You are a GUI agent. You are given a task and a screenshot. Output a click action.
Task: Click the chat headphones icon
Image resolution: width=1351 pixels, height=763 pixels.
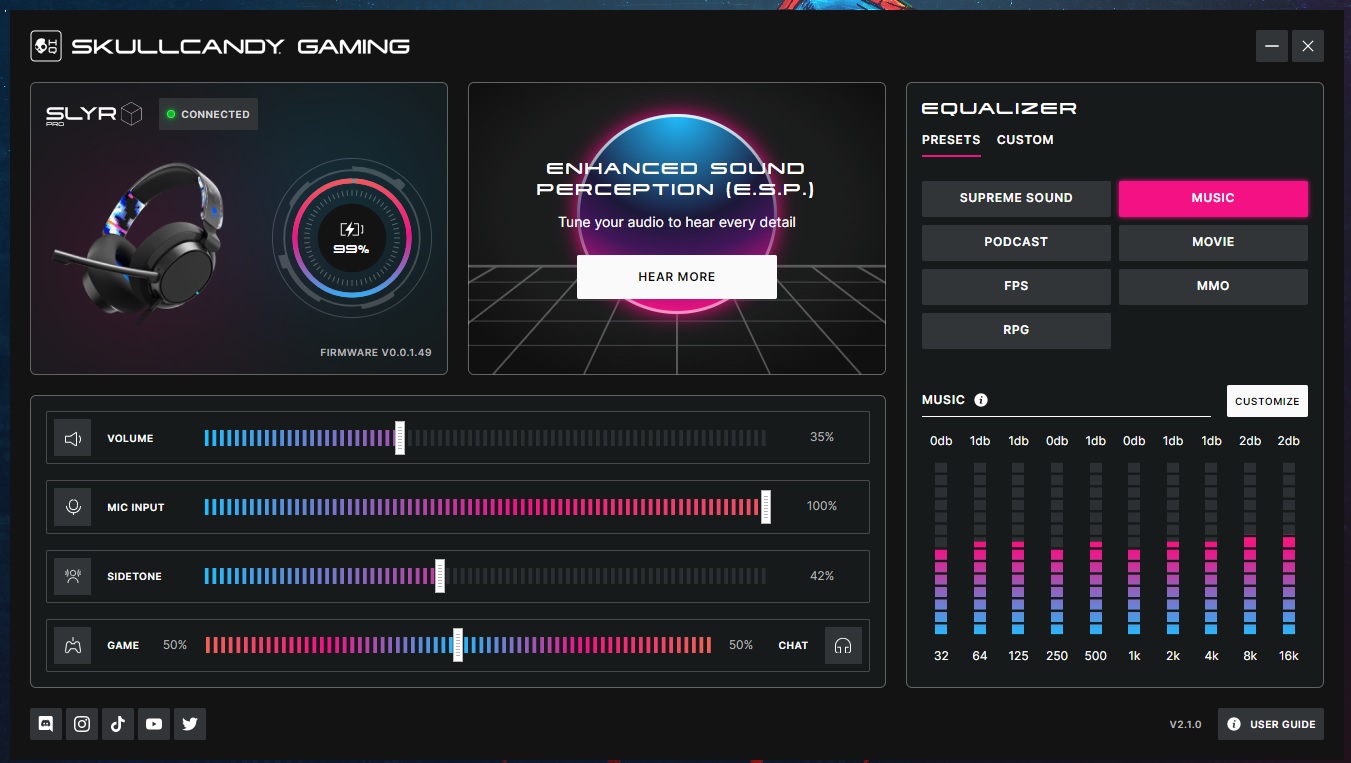[843, 645]
